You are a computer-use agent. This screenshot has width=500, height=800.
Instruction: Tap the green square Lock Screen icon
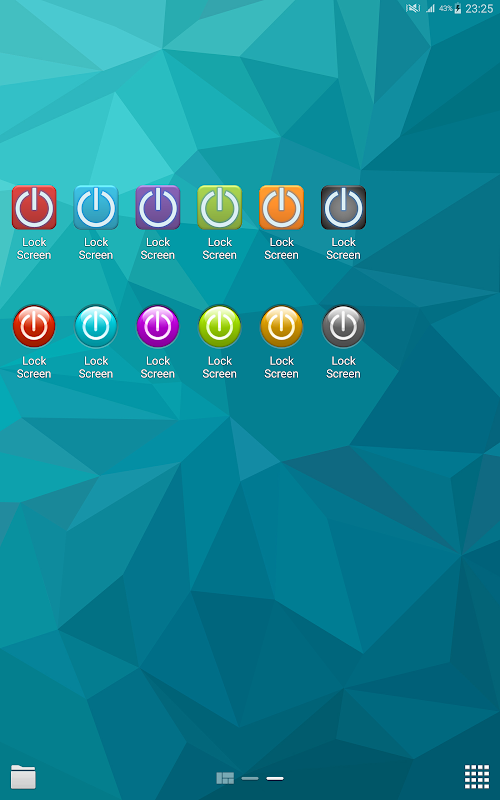(x=219, y=208)
